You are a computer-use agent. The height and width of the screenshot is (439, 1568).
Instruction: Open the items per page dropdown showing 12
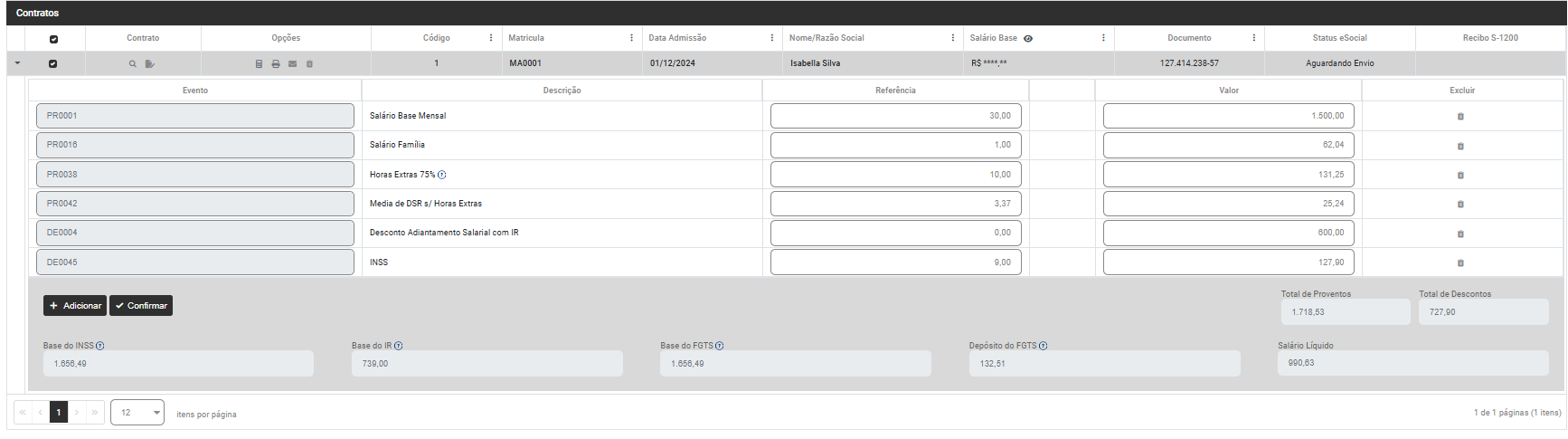coord(137,413)
